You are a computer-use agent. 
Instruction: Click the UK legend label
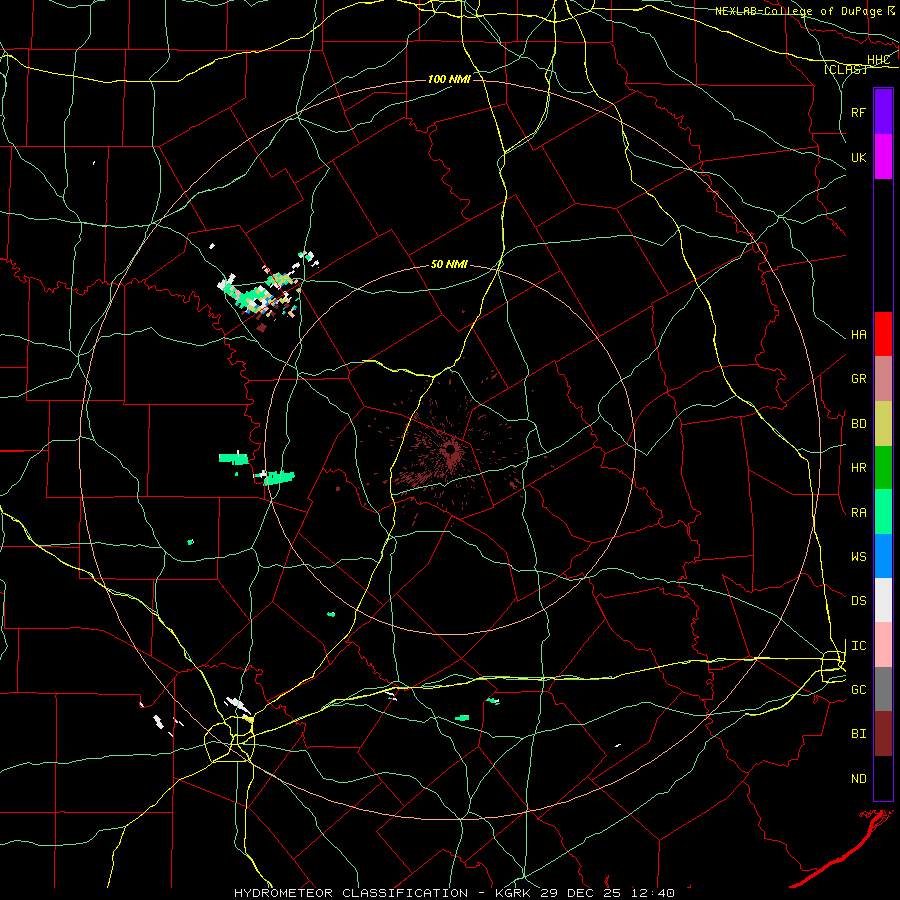(x=858, y=157)
